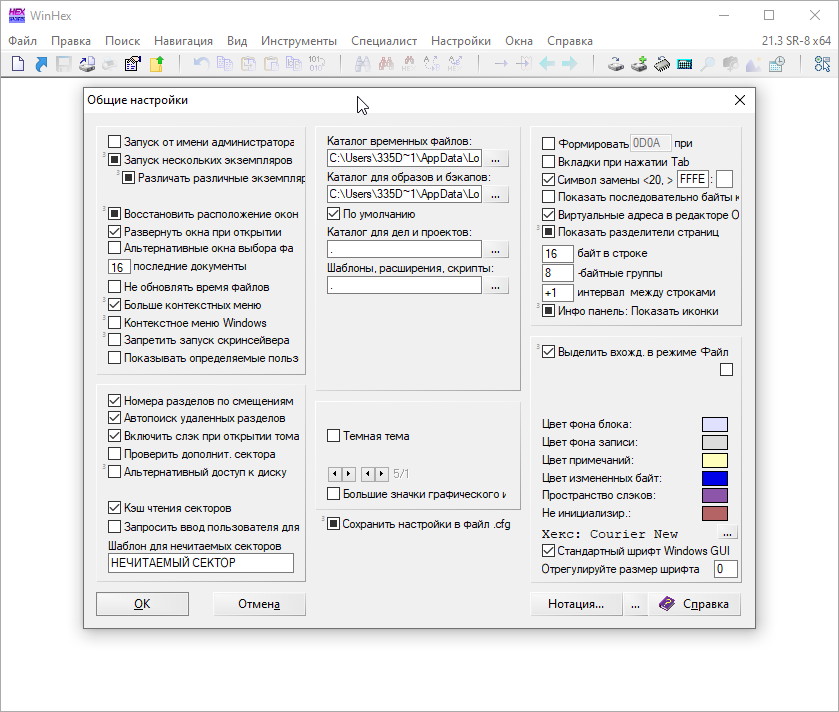Open font chooser next to Courier New
Screen dimensions: 839x712
(727, 533)
